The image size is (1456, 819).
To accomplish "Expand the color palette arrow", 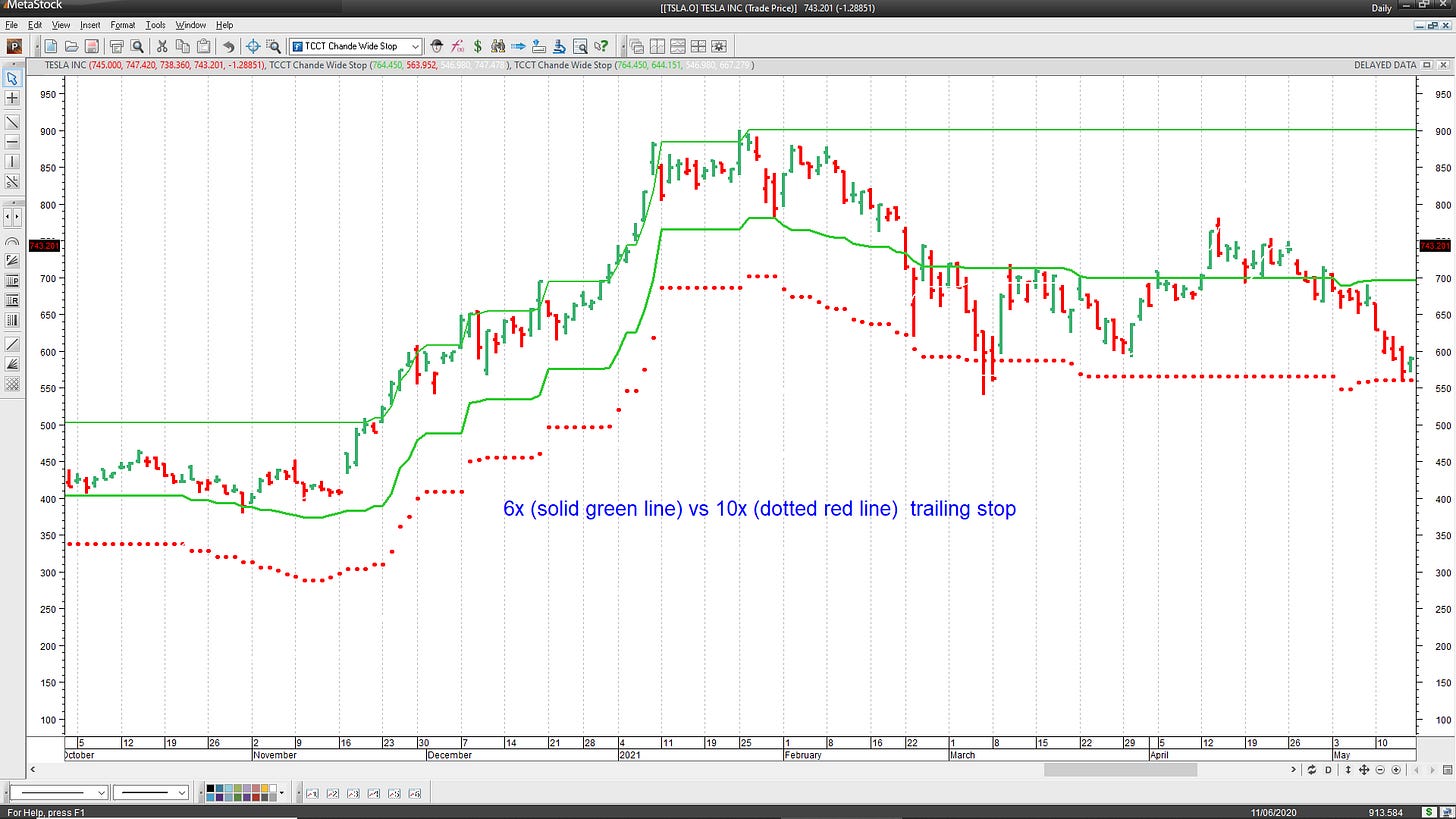I will (282, 793).
